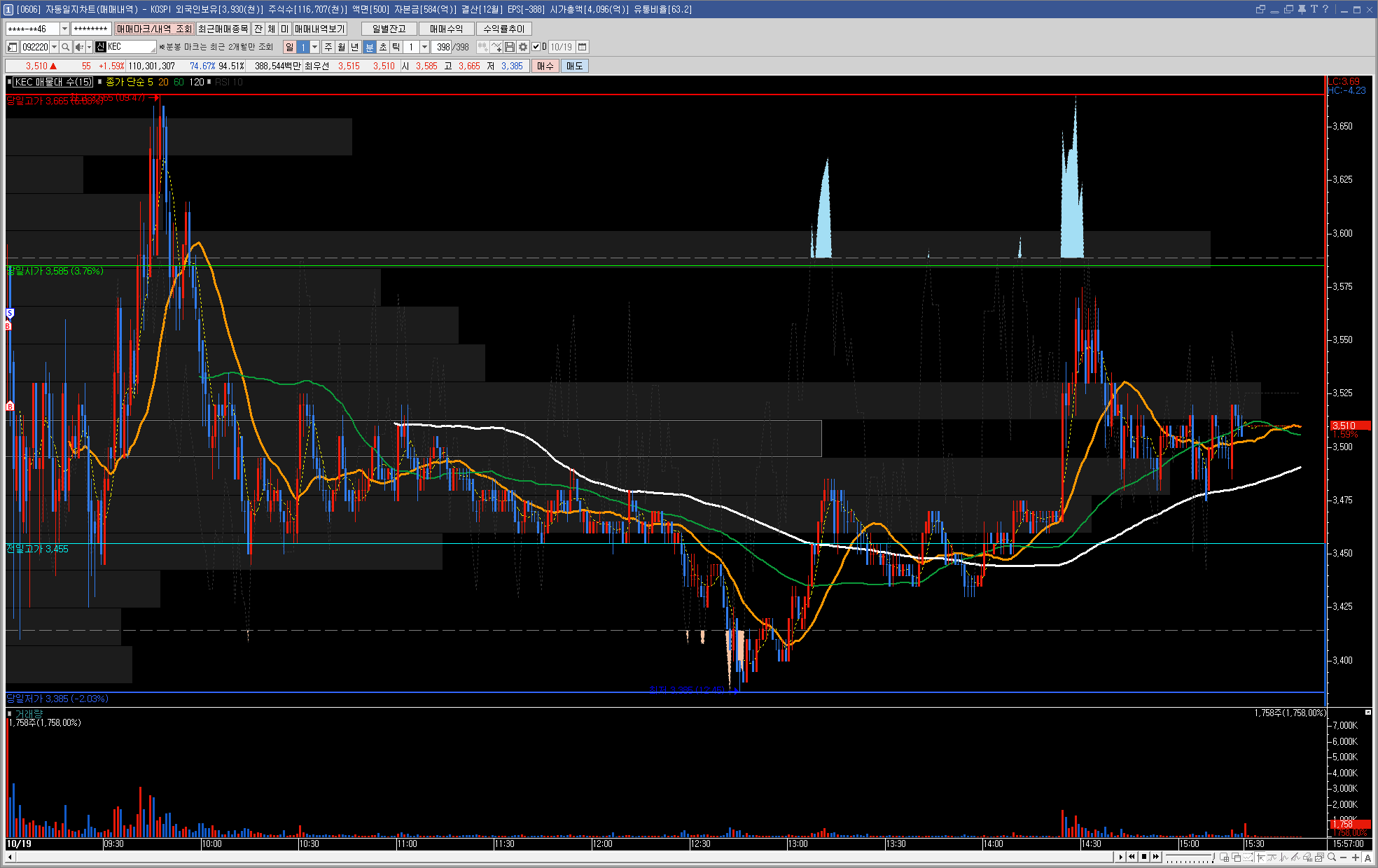Select the 일 (daily) chart period toggle
Screen dimensions: 1378x868
coord(289,47)
